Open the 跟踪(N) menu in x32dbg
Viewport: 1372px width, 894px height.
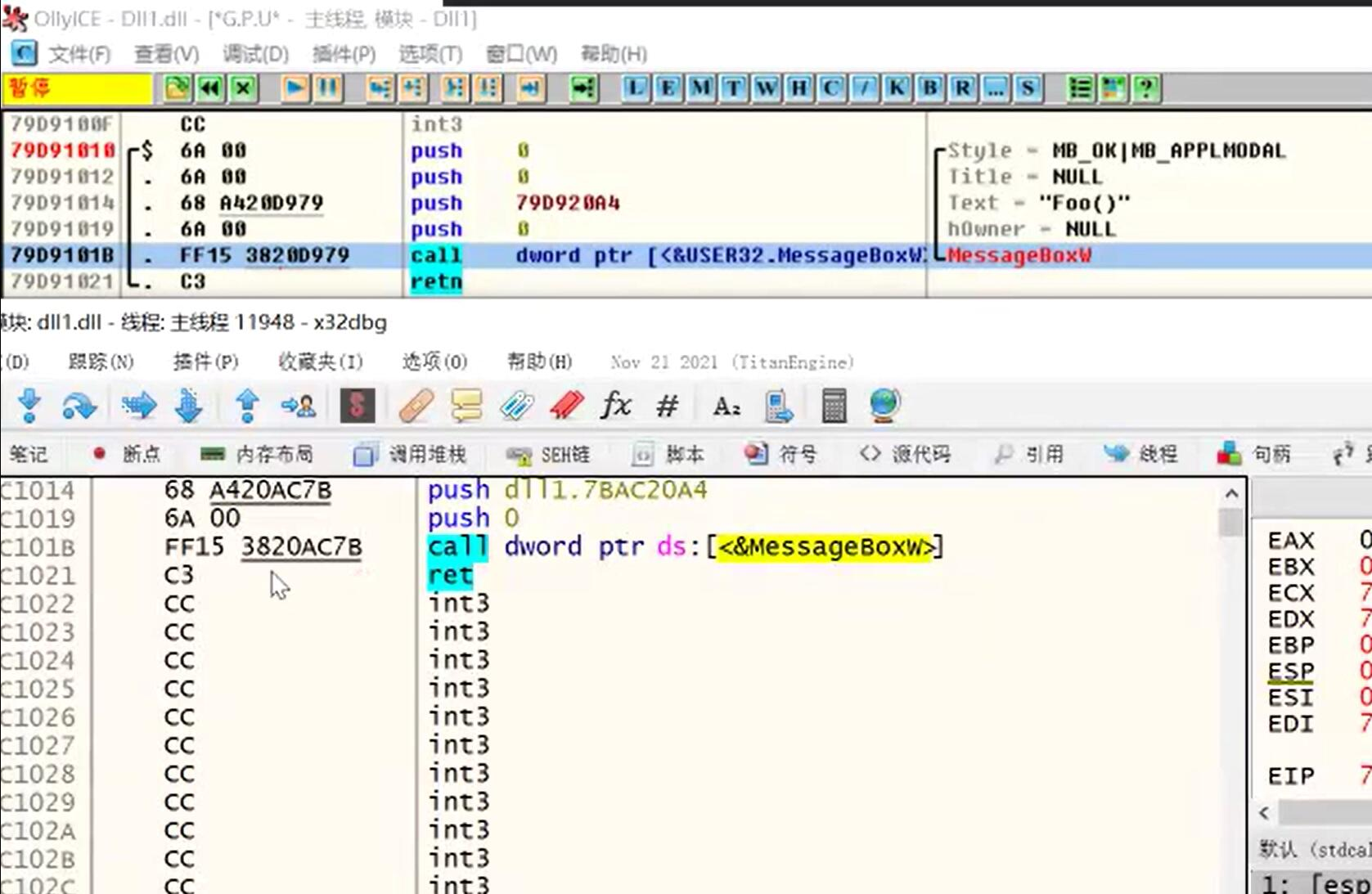pyautogui.click(x=101, y=362)
